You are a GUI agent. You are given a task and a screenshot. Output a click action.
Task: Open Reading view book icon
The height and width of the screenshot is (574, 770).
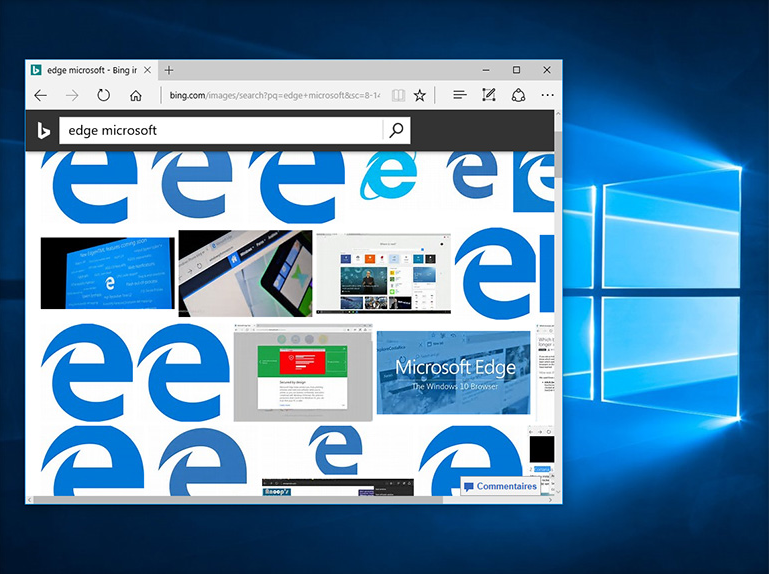click(398, 96)
